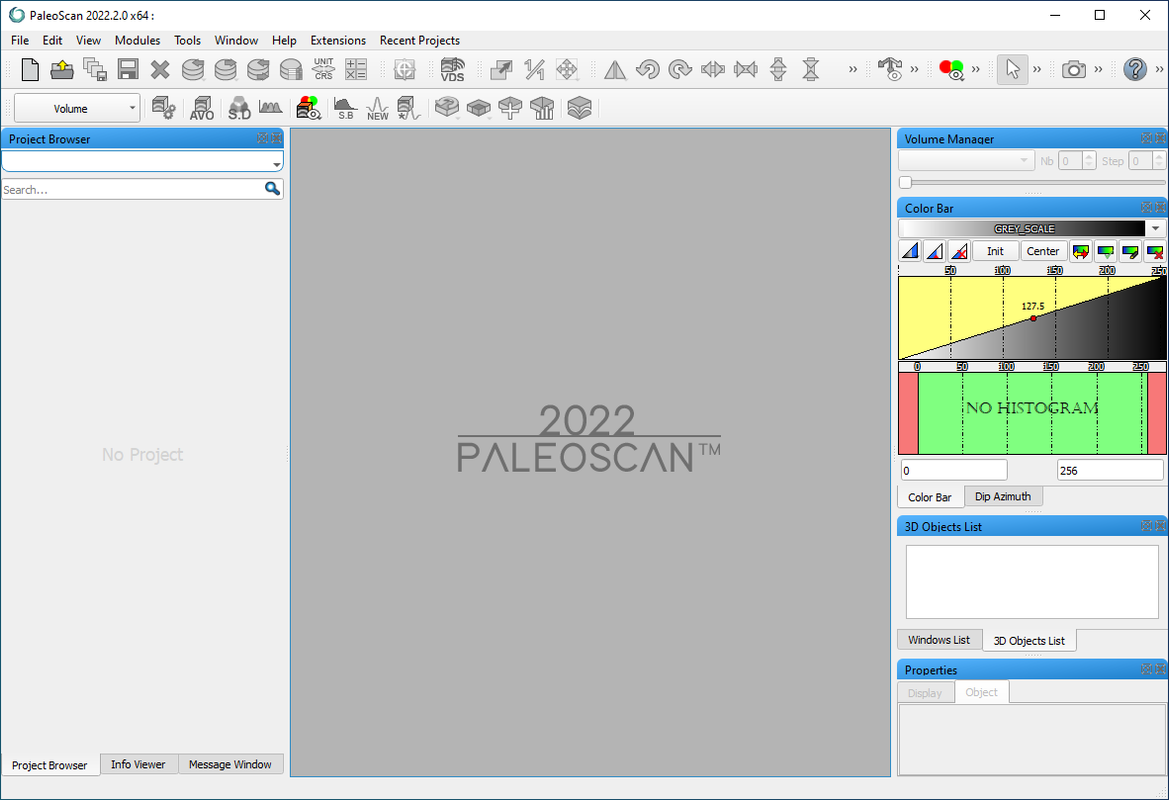
Task: Click the fit-to-window crosshair arrows icon
Action: [567, 69]
